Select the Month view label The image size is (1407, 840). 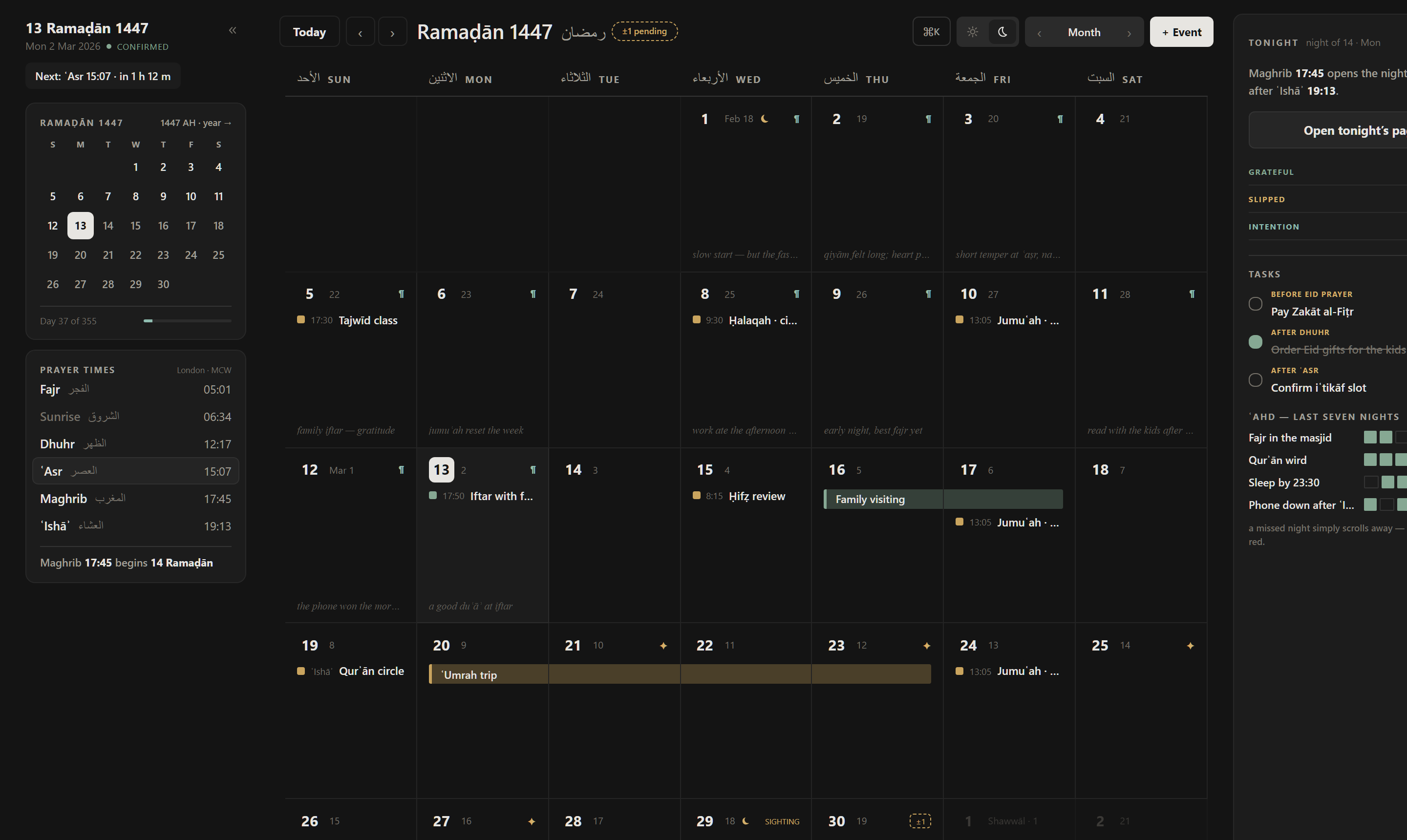[x=1084, y=32]
